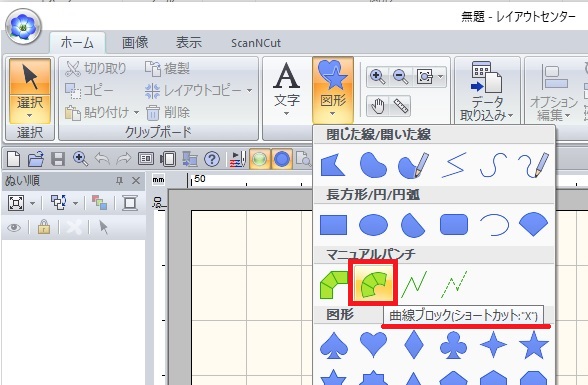This screenshot has width=588, height=385.
Task: Click the open folder icon
Action: tap(36, 159)
